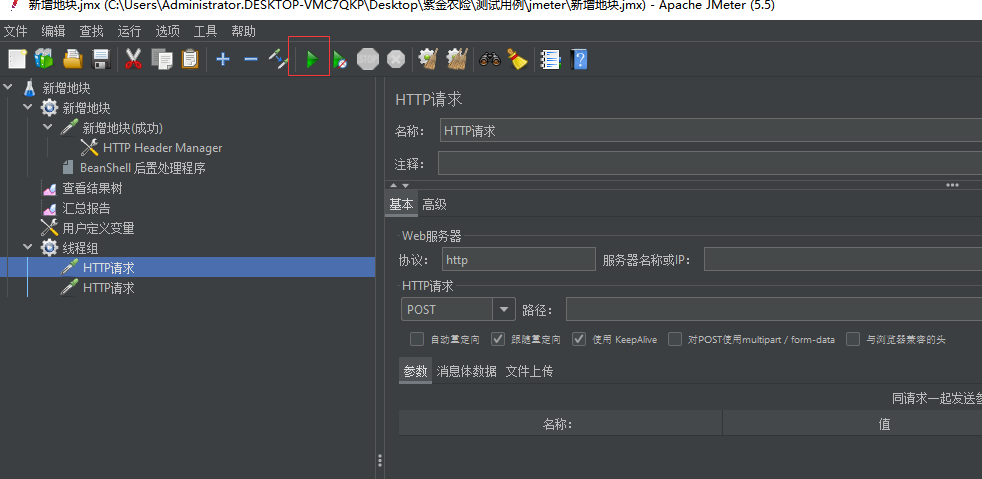This screenshot has height=479, width=982.
Task: Click the Save test plan floppy icon
Action: coord(101,60)
